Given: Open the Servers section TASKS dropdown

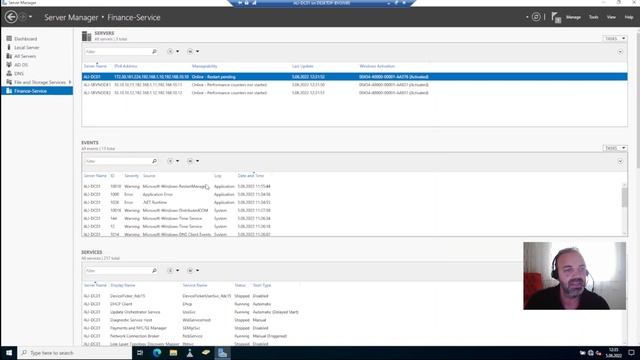Looking at the screenshot, I should tap(615, 38).
